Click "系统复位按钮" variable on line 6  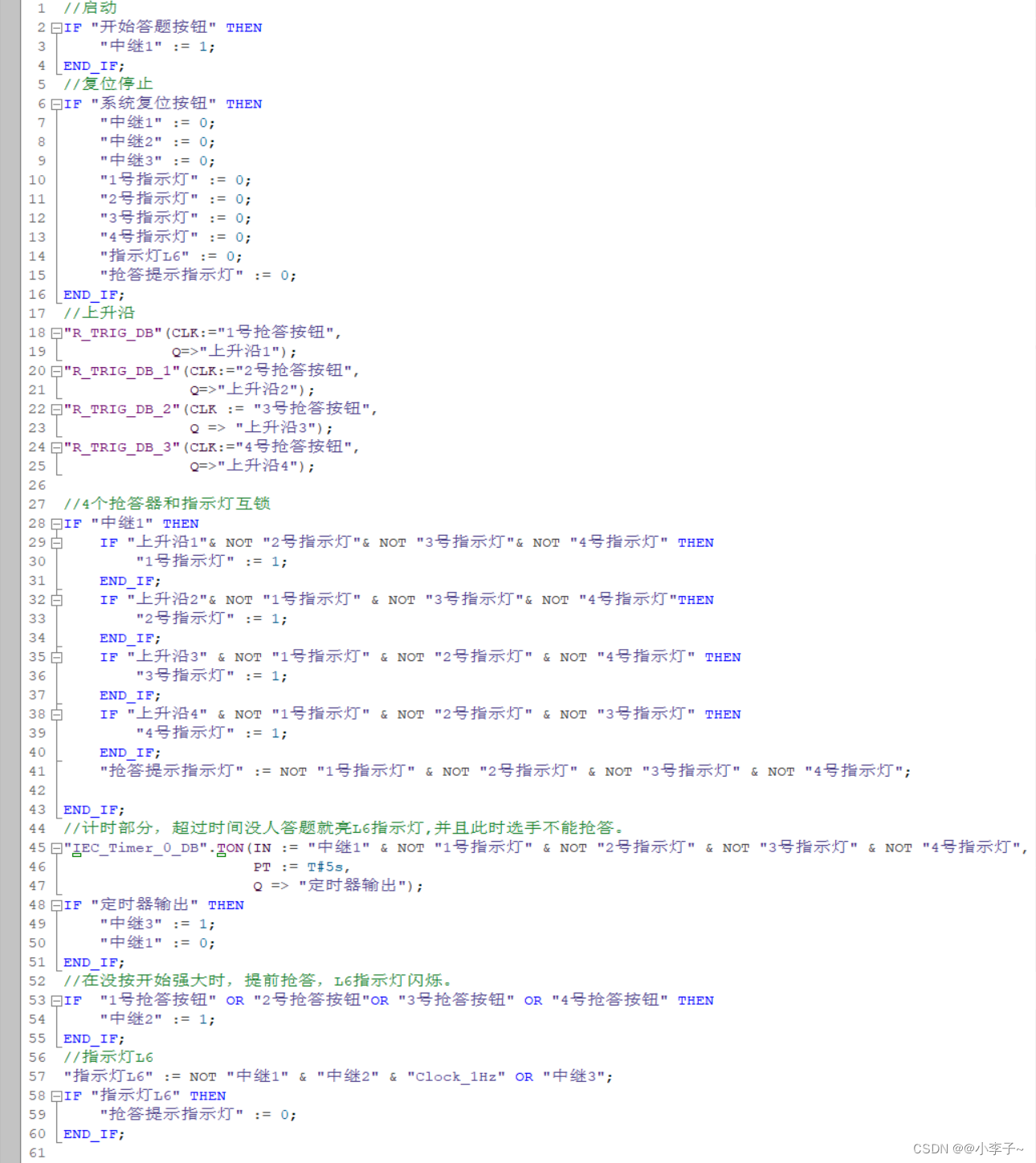point(153,103)
